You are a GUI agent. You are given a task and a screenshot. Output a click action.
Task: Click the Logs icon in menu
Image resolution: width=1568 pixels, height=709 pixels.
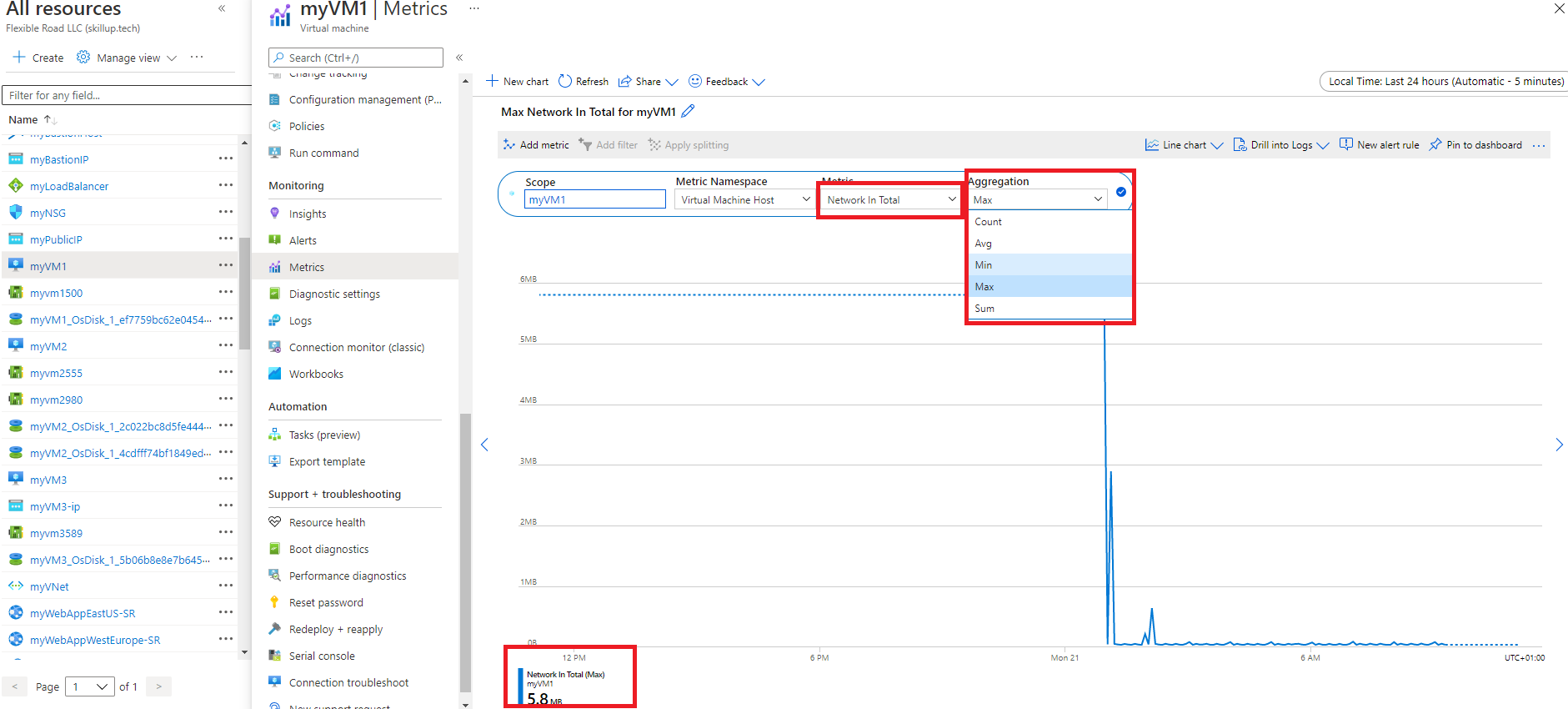click(275, 320)
